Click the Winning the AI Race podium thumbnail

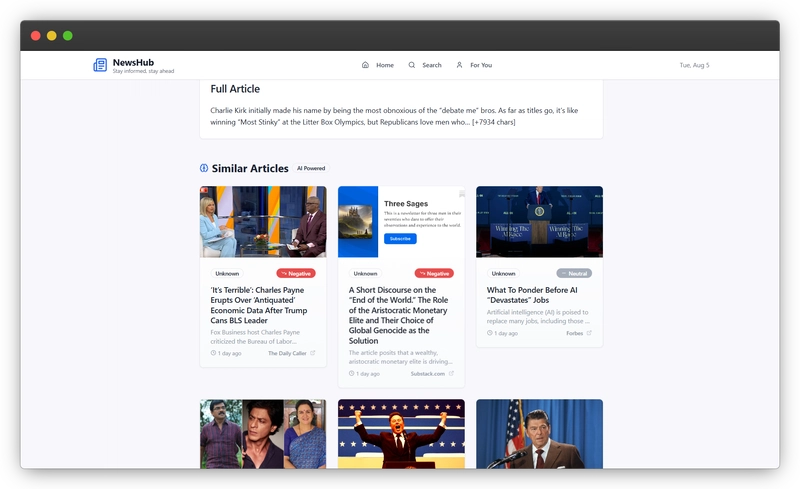pos(539,222)
